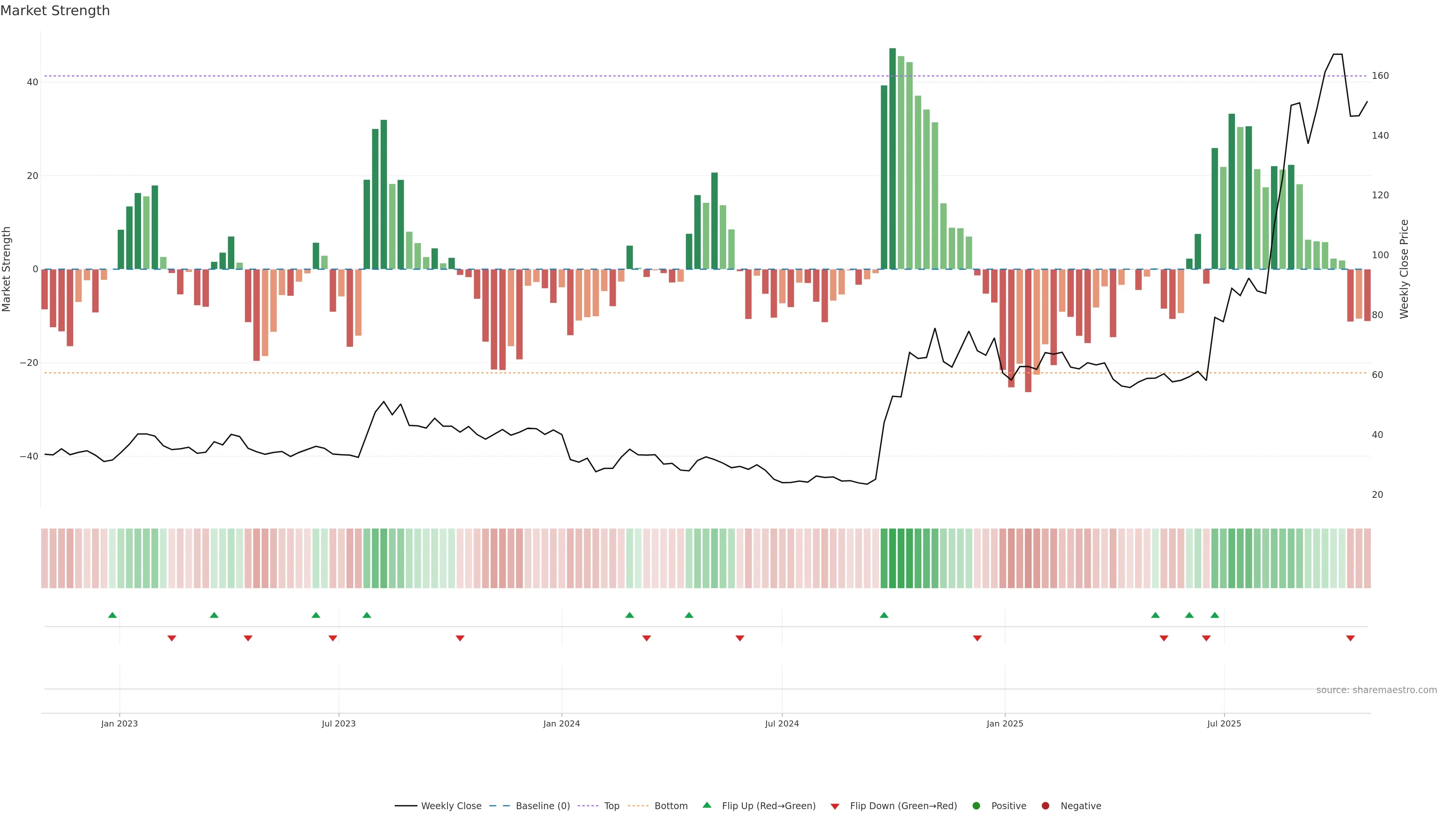Viewport: 1456px width, 819px height.
Task: Click the Jan 2024 x-axis label
Action: 561,723
